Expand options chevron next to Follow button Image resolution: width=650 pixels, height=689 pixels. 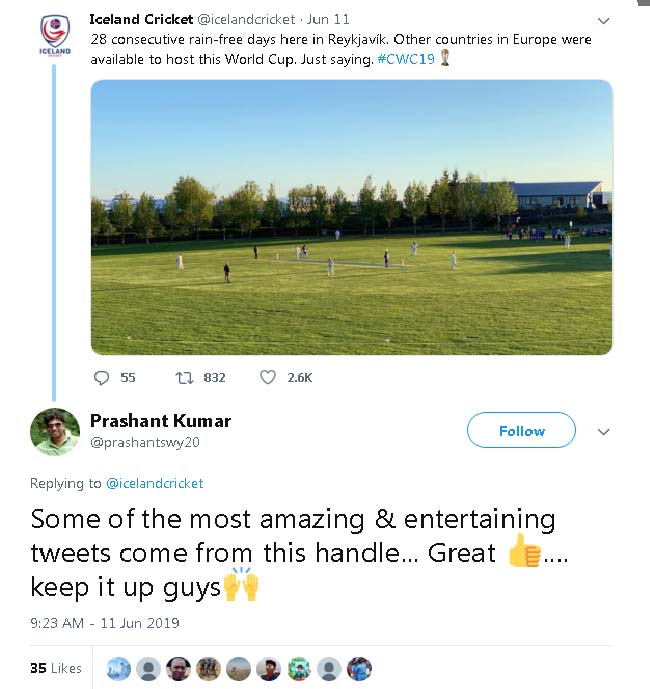pyautogui.click(x=603, y=432)
